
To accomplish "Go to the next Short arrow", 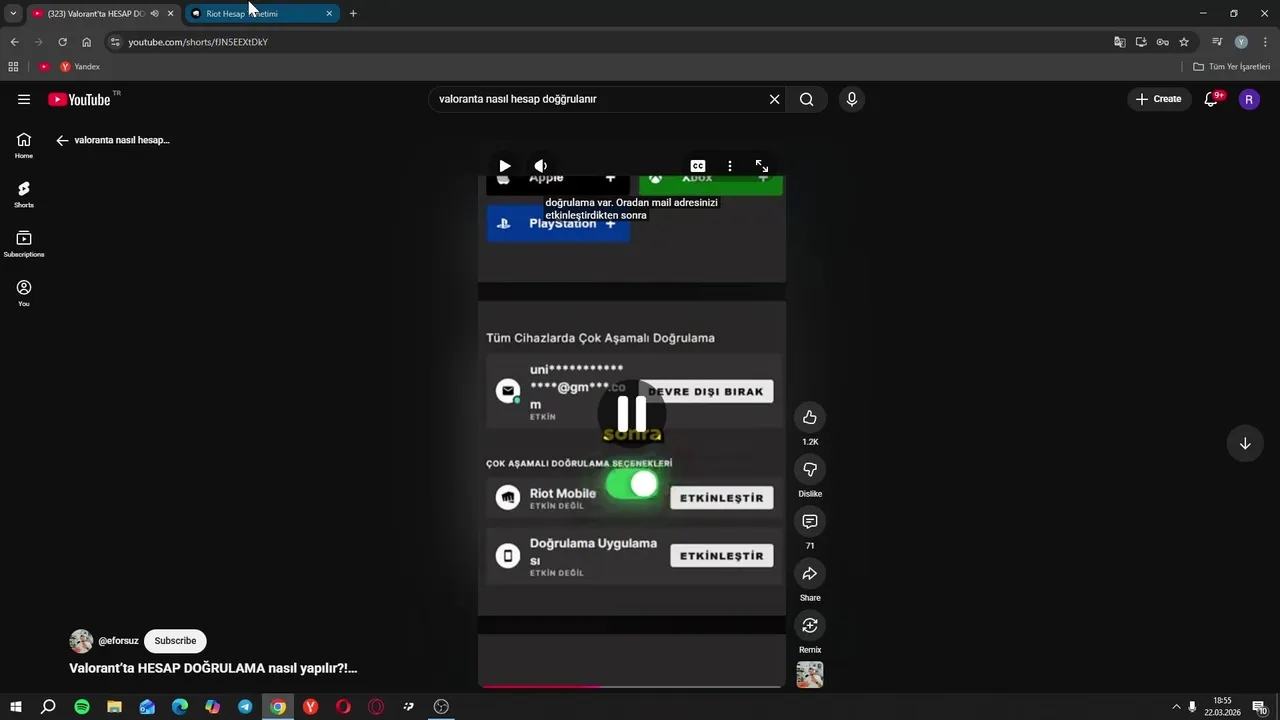I will (x=1245, y=444).
